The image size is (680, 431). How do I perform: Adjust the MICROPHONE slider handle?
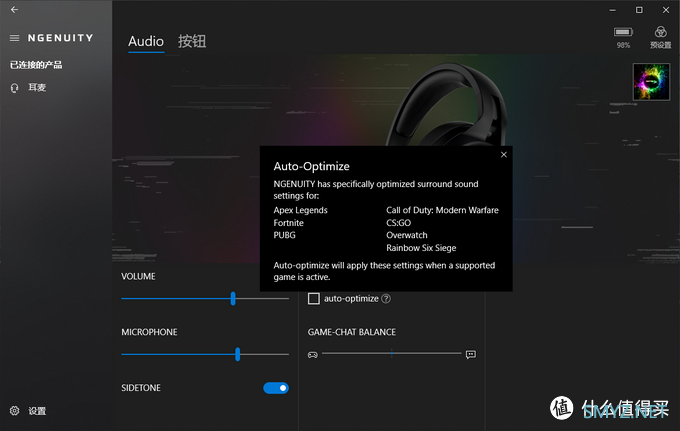click(237, 354)
